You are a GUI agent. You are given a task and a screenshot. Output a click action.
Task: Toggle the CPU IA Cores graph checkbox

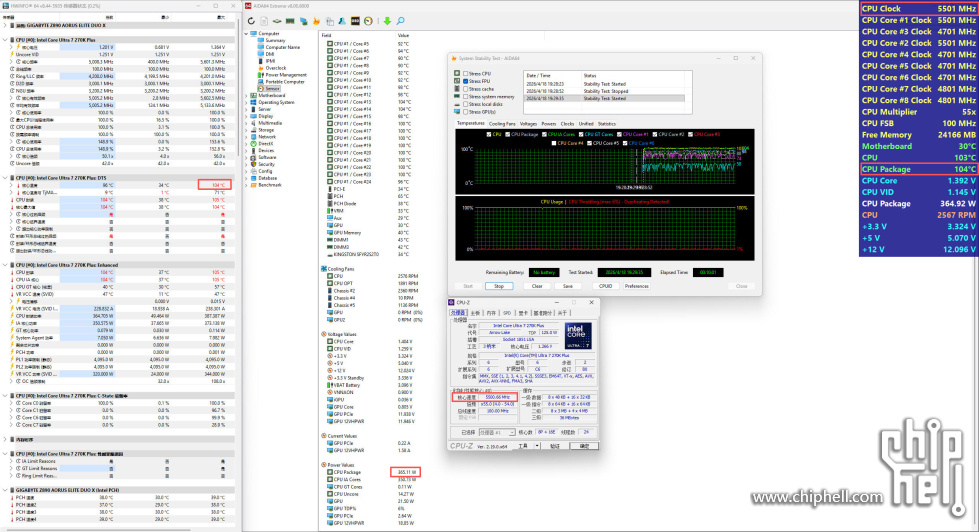[544, 134]
